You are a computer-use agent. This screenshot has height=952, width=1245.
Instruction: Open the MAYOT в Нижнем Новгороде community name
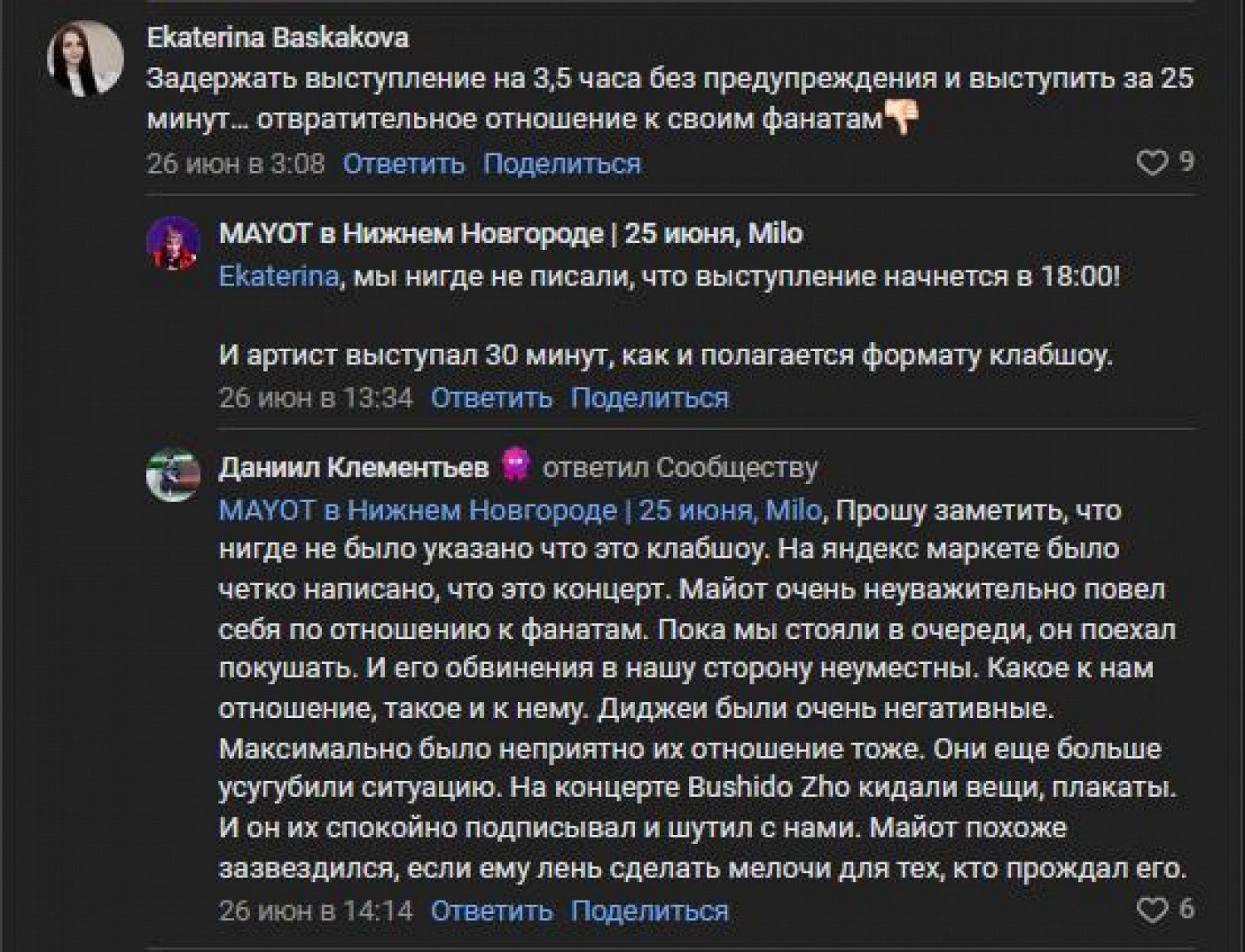[510, 234]
